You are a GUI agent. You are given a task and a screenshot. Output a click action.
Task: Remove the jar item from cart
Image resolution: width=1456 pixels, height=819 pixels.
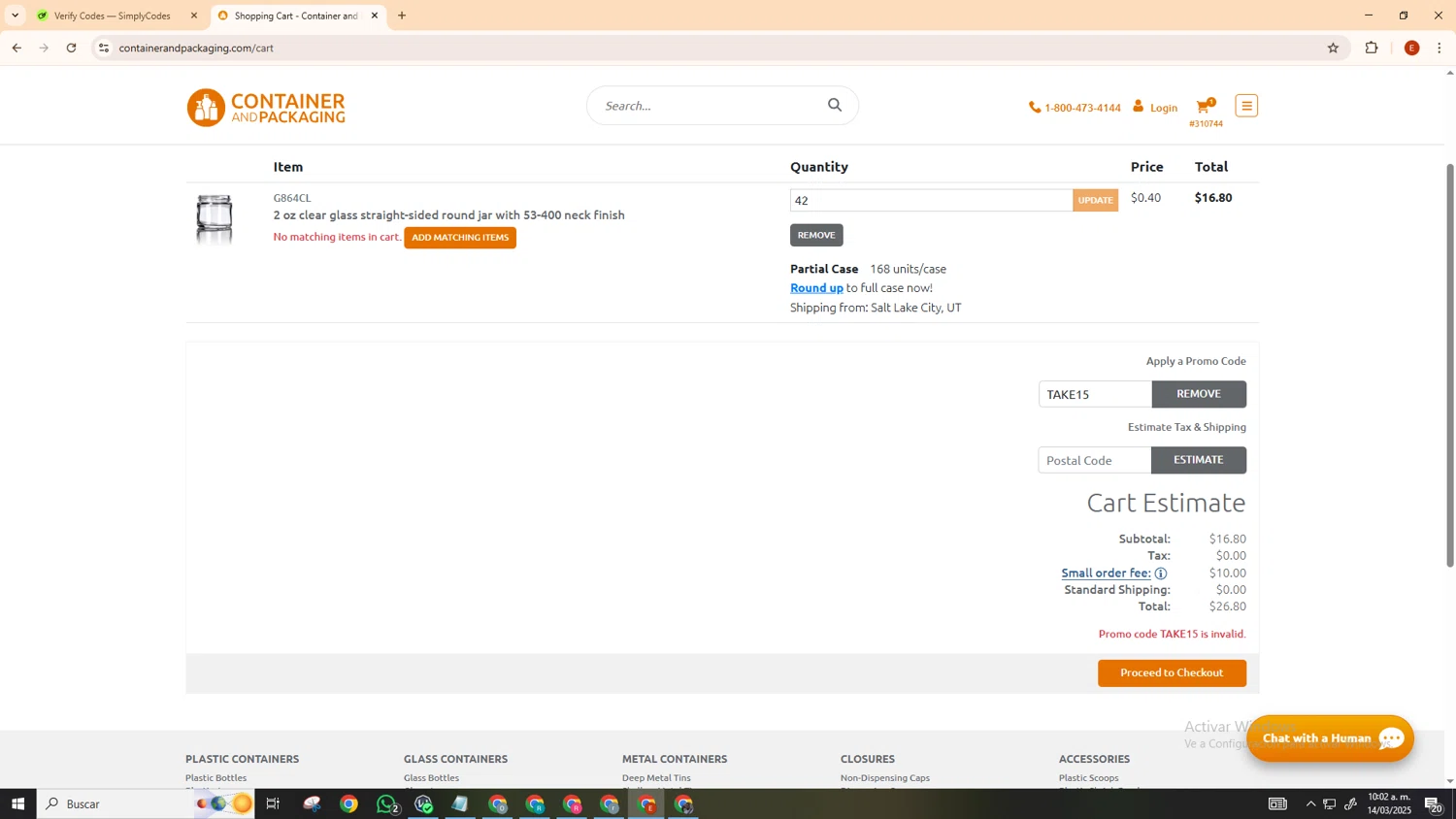tap(816, 235)
